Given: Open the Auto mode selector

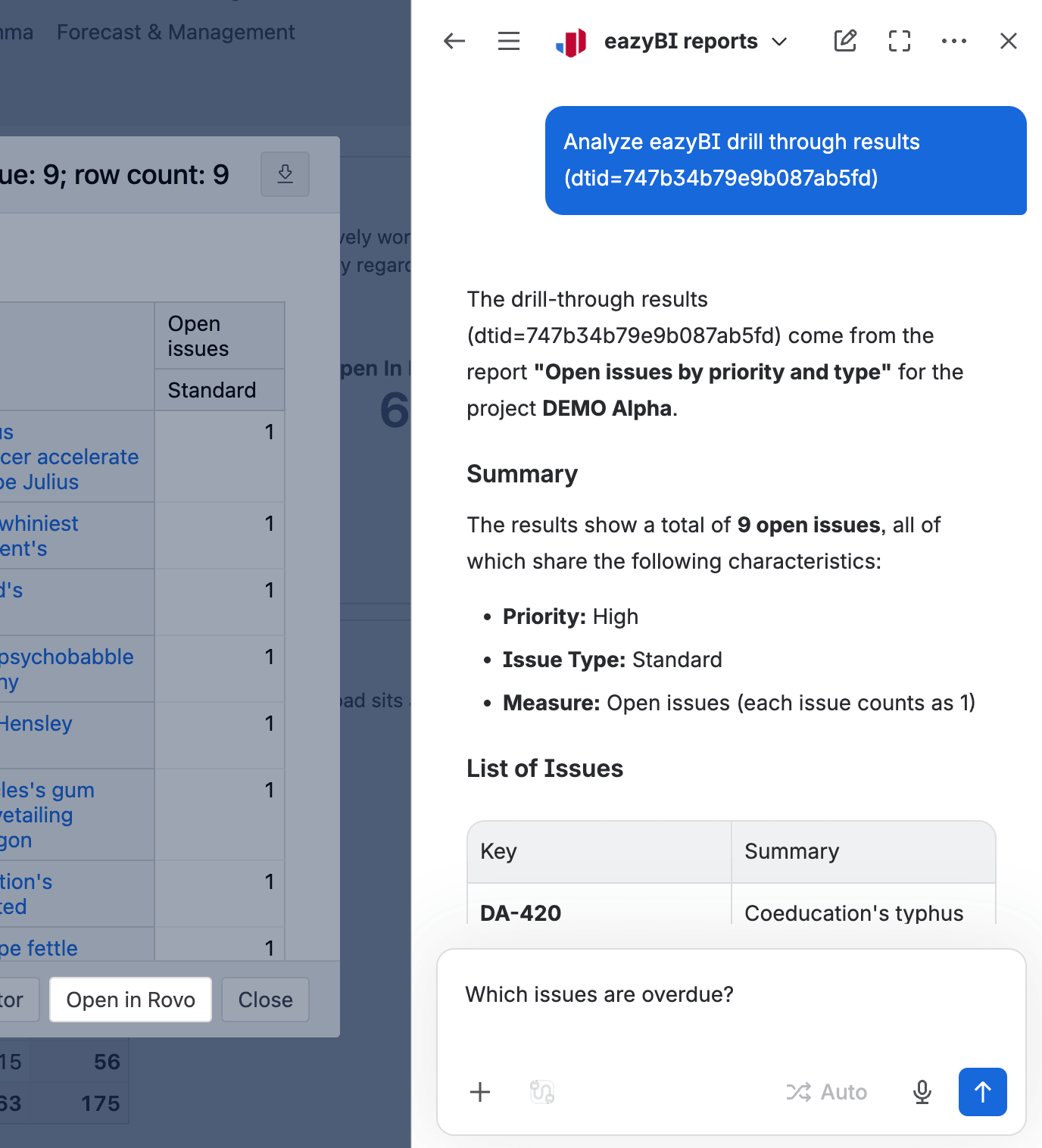Looking at the screenshot, I should coord(827,1092).
